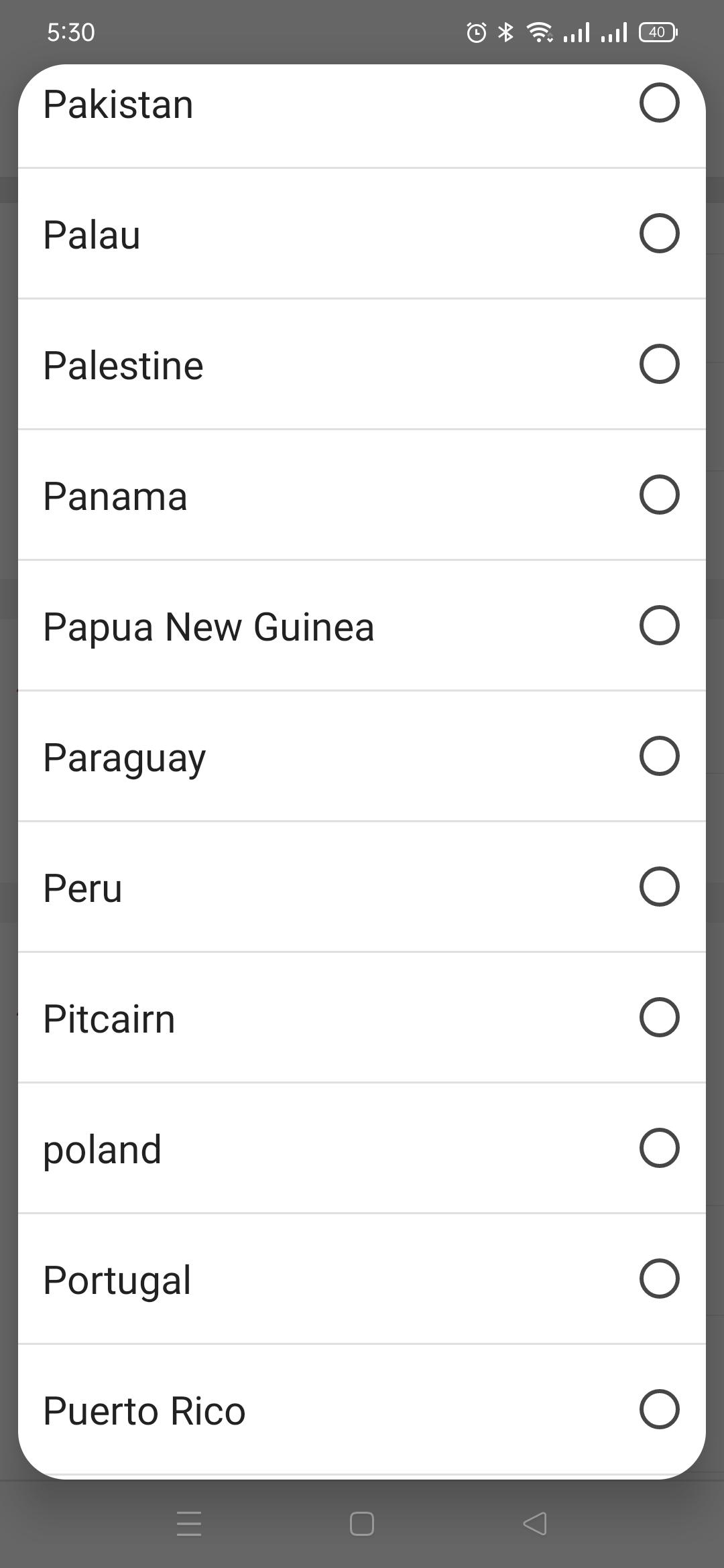Choose the Paraguay list entry
The width and height of the screenshot is (724, 1568).
(125, 758)
